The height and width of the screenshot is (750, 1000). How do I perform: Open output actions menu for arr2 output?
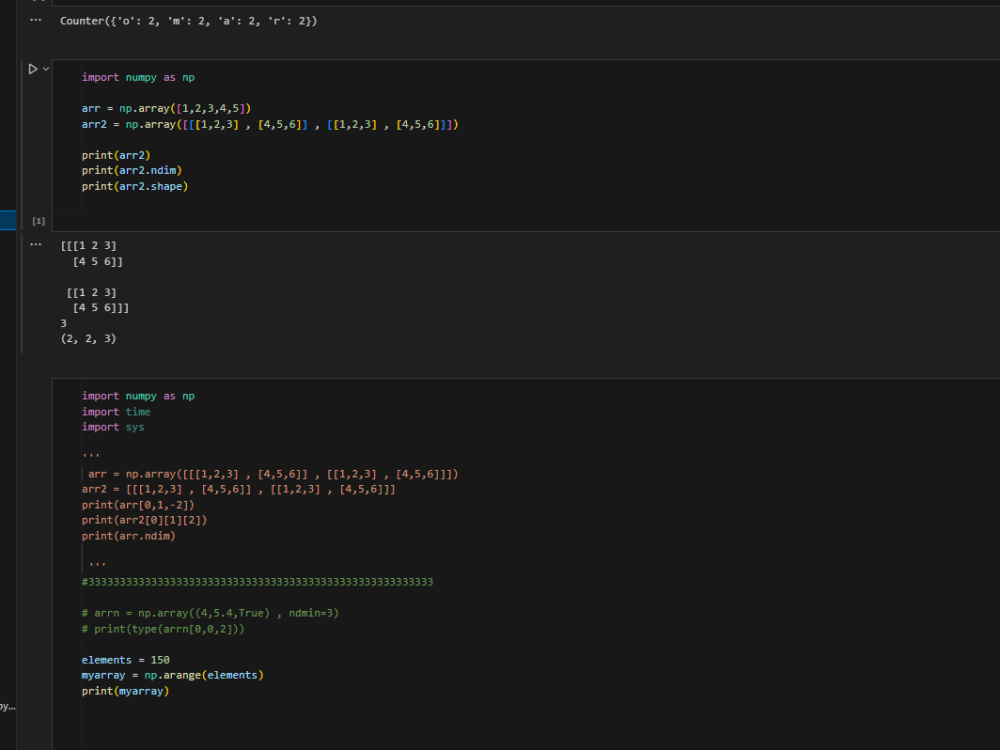pyautogui.click(x=36, y=244)
